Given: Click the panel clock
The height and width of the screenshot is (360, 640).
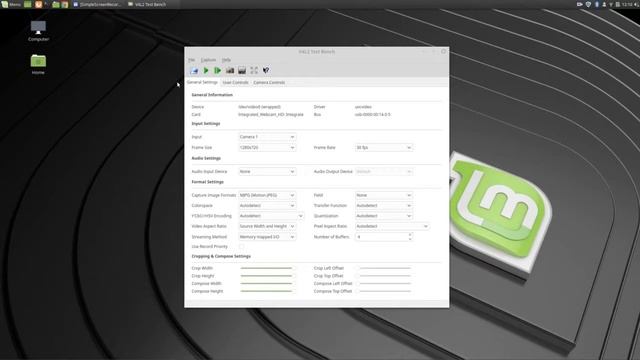Looking at the screenshot, I should (x=628, y=4).
